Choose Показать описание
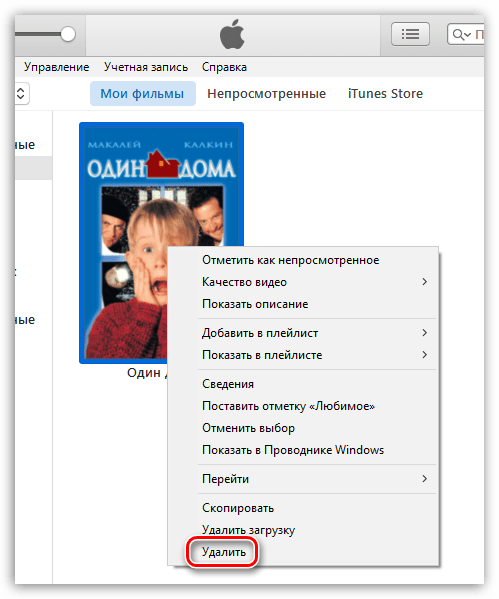Viewport: 499px width, 599px height. coord(303,304)
